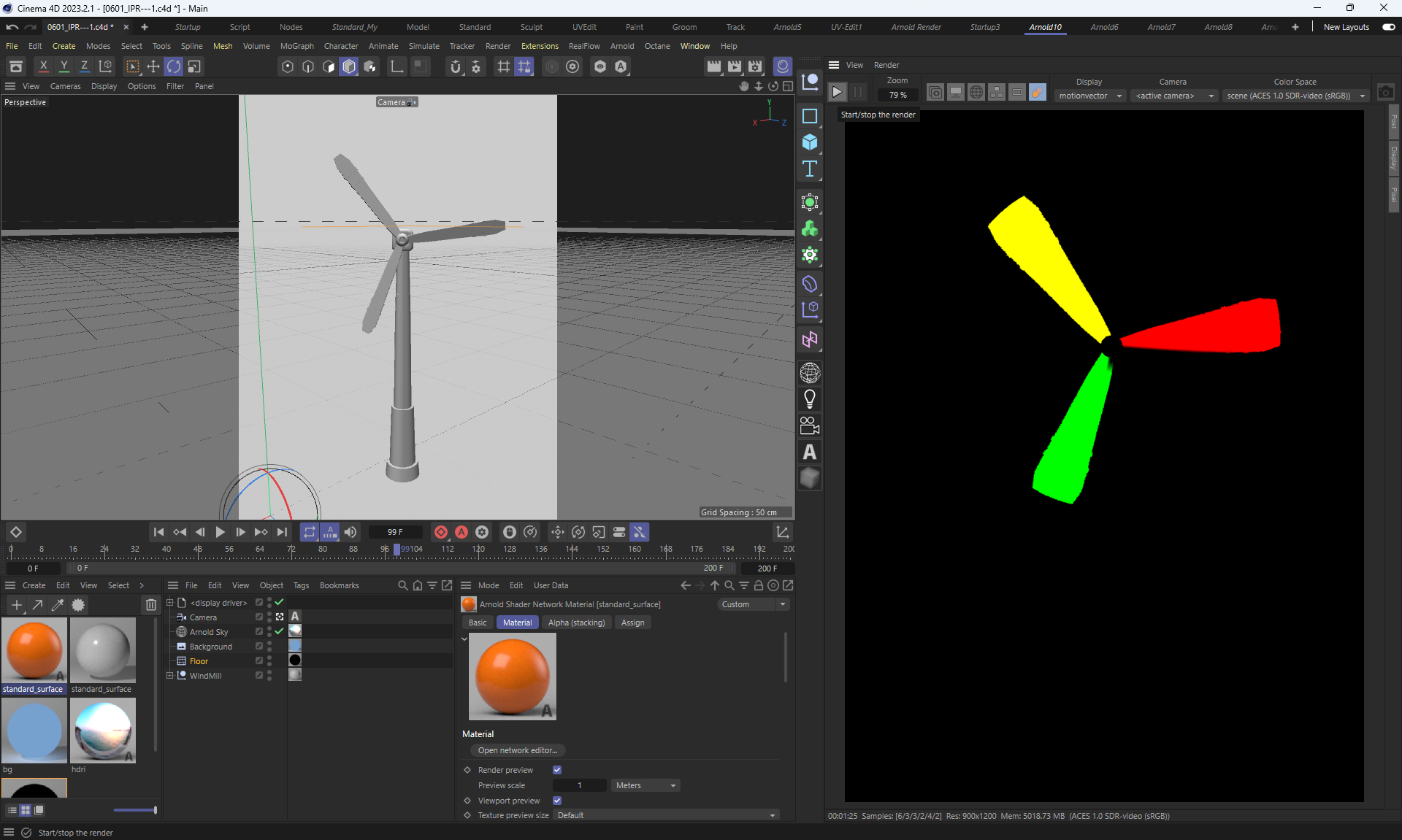Click the Cube primitive icon
The image size is (1402, 840).
click(810, 142)
